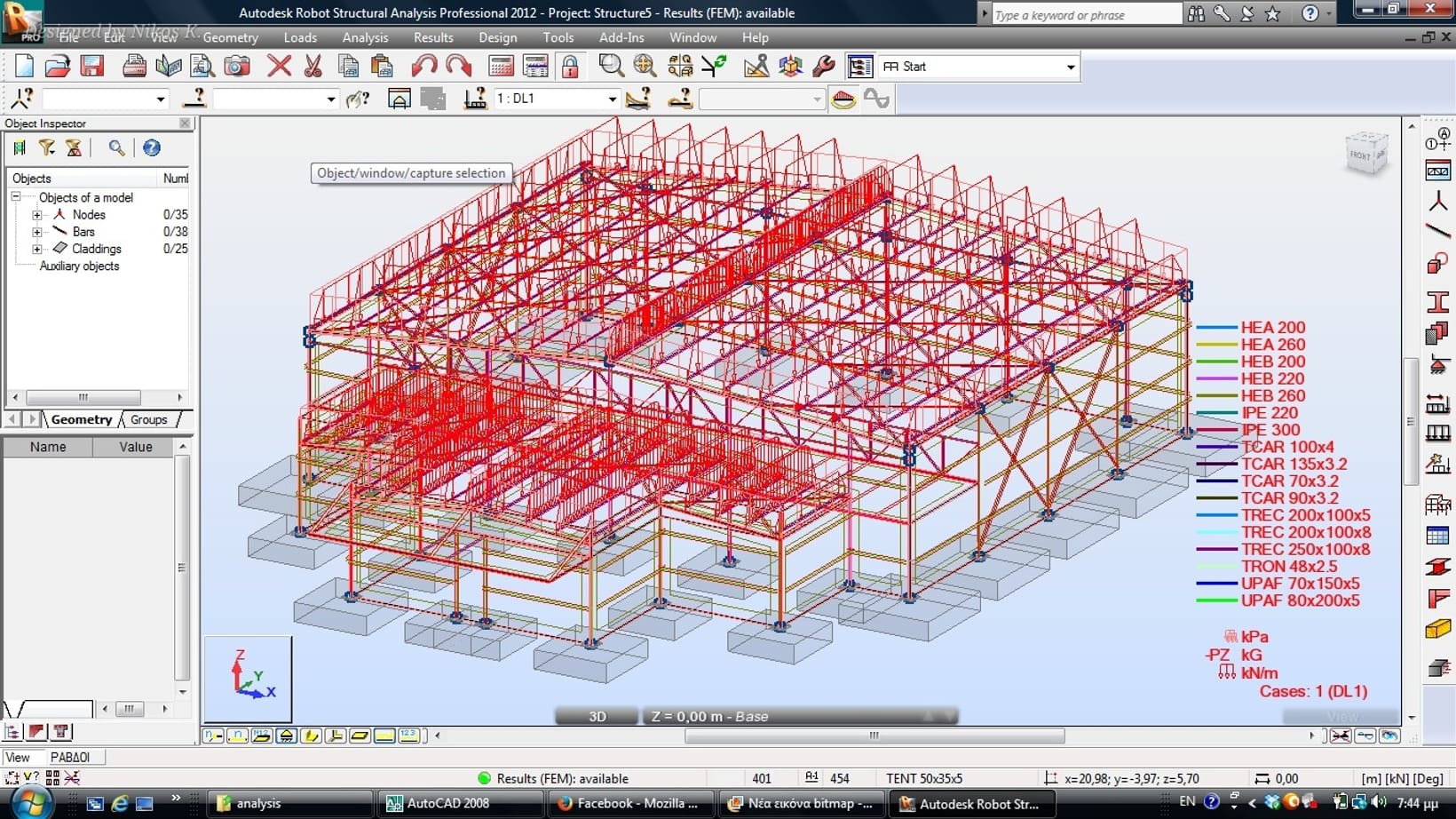Click the keyword search input field
The height and width of the screenshot is (819, 1456).
pos(1086,15)
